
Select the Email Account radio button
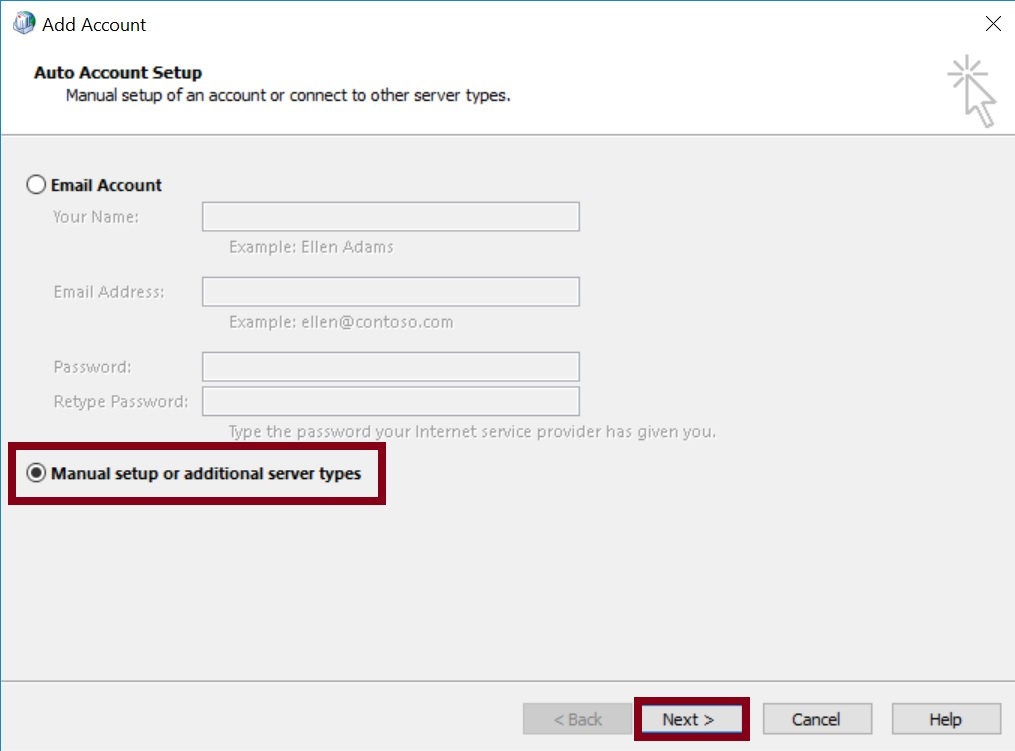tap(37, 185)
